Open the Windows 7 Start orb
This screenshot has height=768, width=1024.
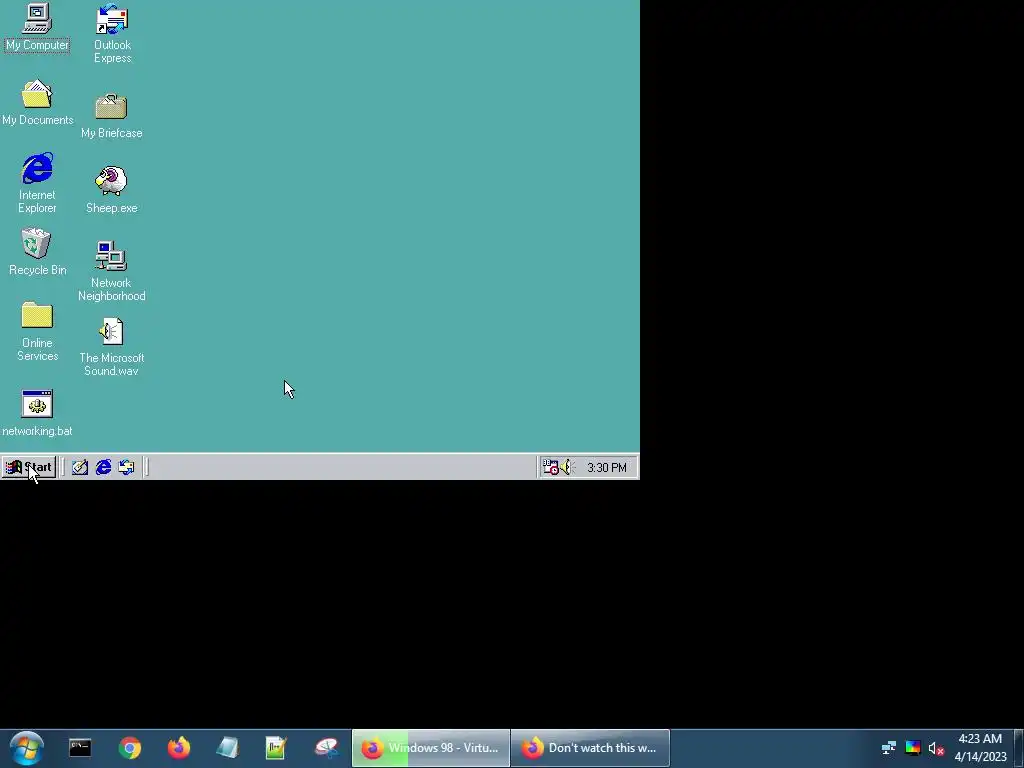pos(27,748)
